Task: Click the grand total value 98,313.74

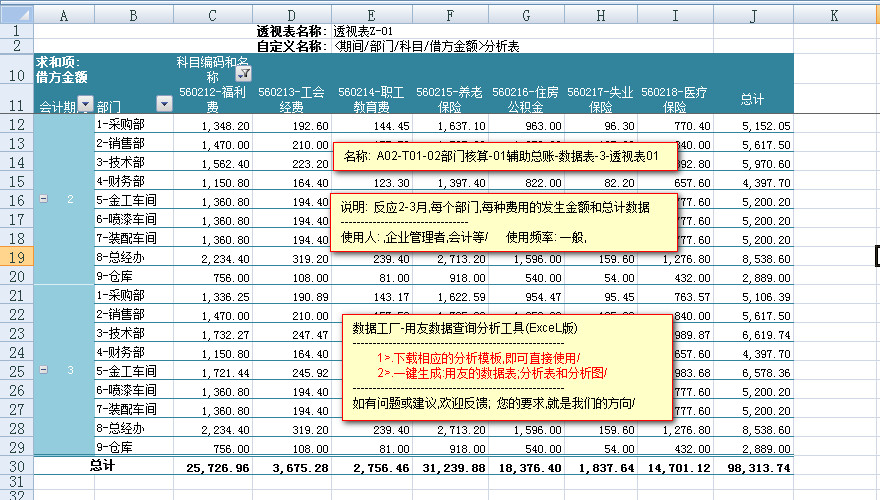Action: coord(753,467)
